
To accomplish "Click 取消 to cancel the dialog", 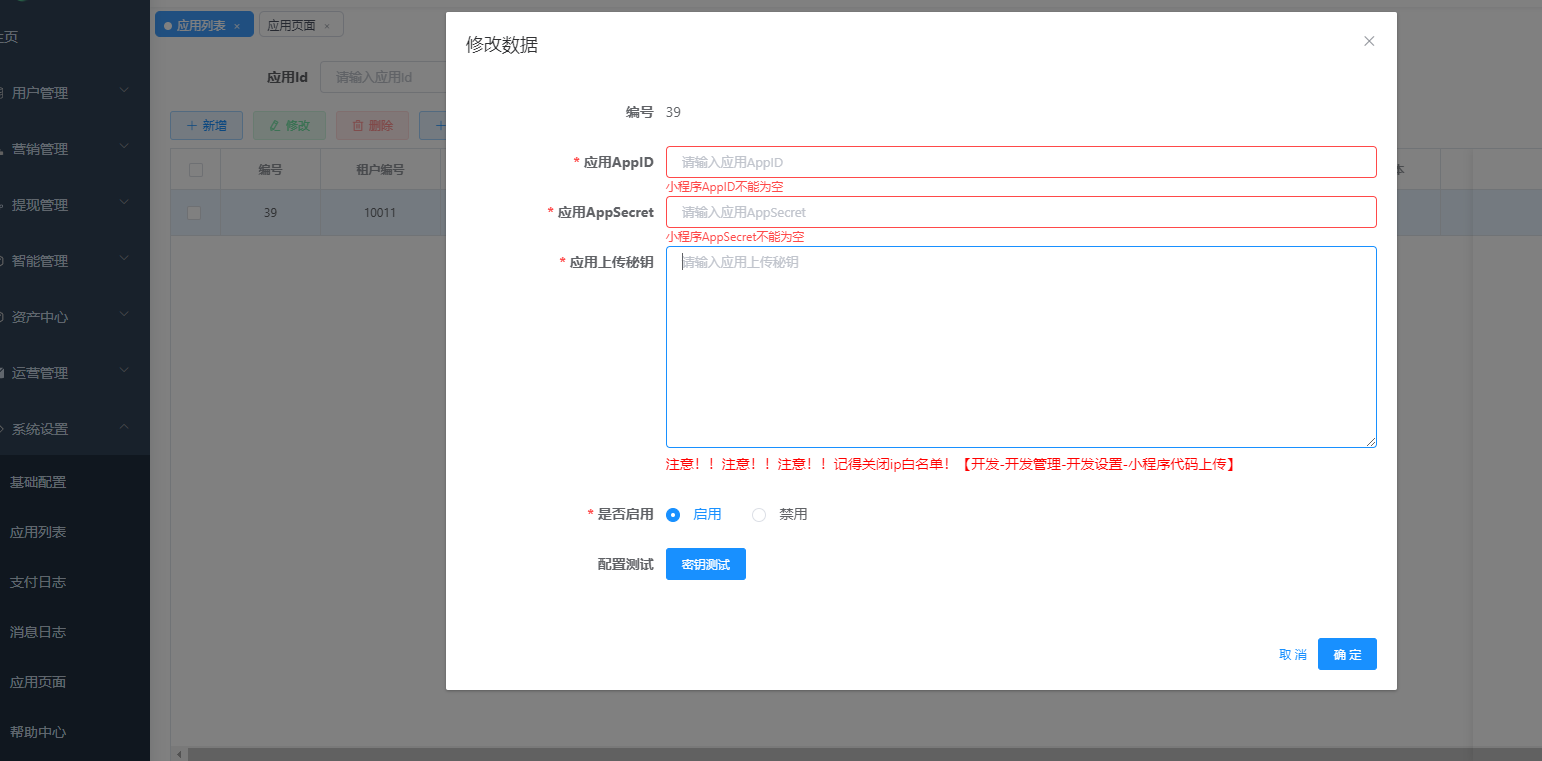I will click(x=1293, y=654).
